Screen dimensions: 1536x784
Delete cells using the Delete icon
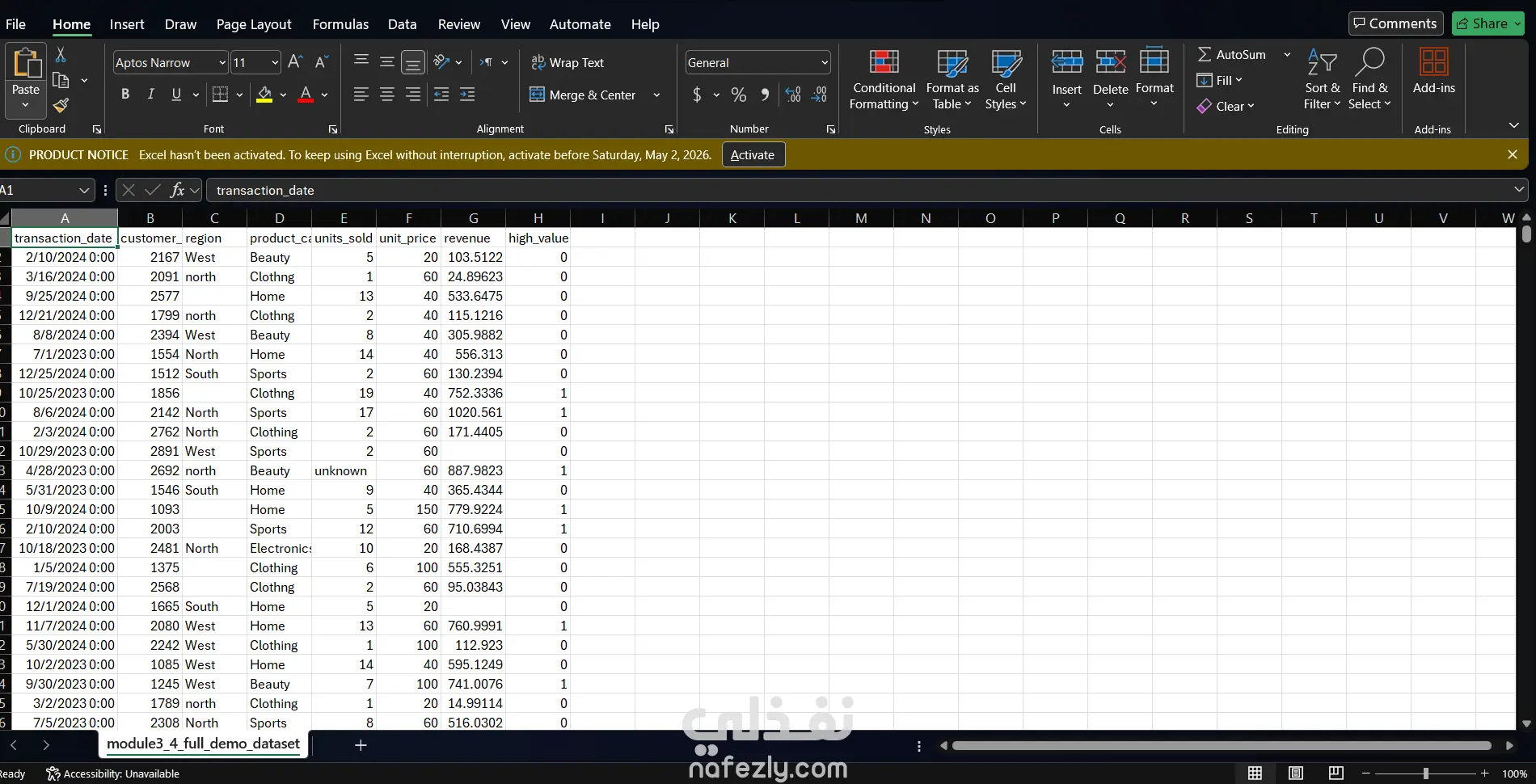click(x=1111, y=61)
